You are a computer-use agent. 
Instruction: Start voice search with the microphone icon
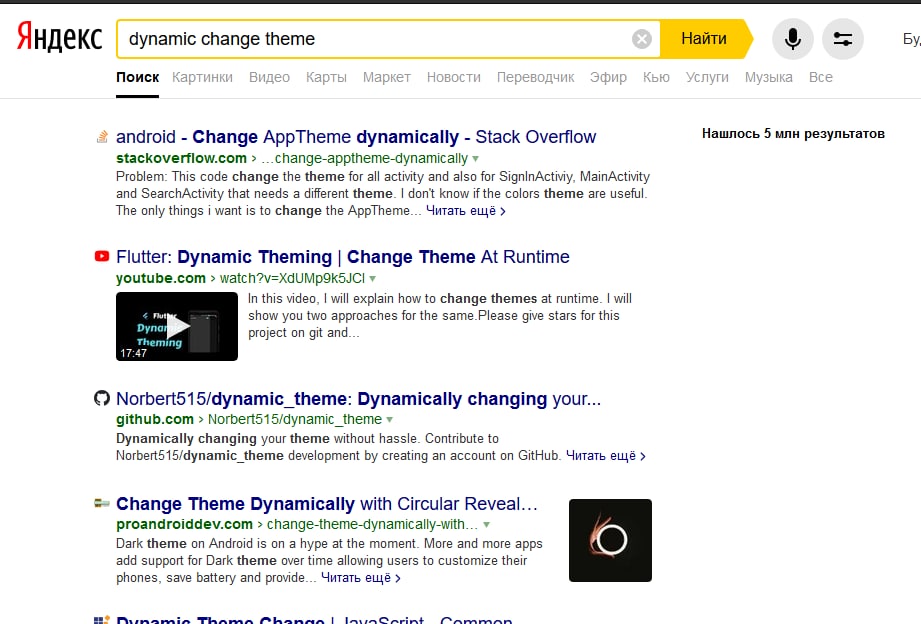(x=792, y=39)
